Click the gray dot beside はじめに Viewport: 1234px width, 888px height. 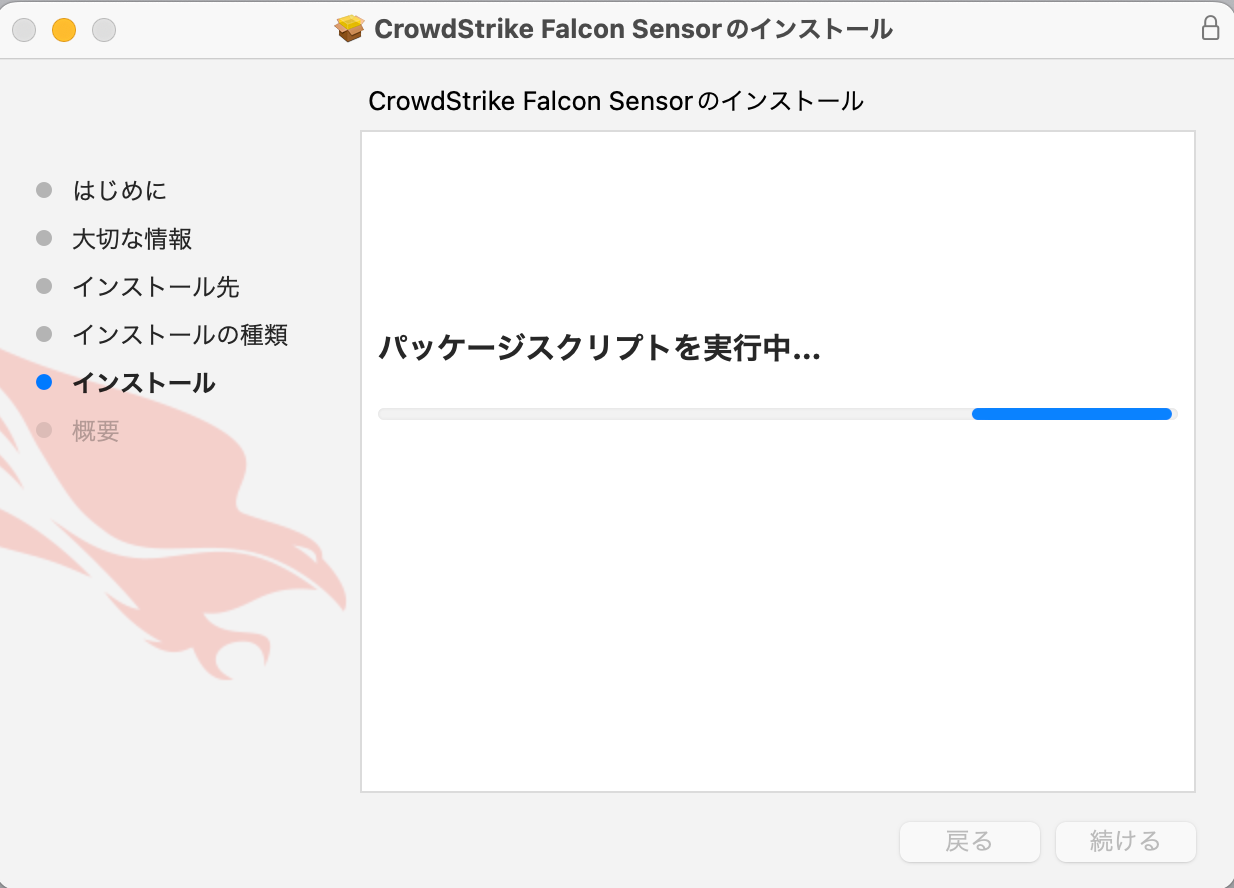[44, 190]
